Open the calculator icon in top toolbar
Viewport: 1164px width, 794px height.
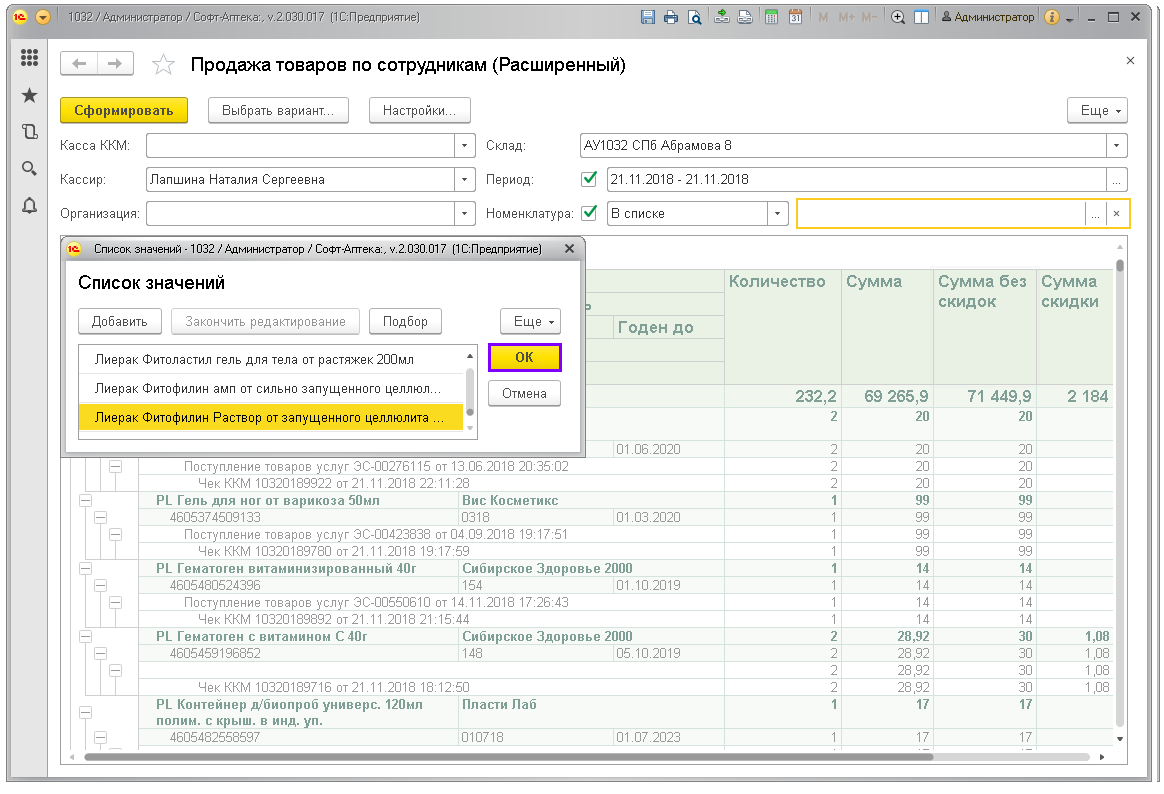coord(771,17)
